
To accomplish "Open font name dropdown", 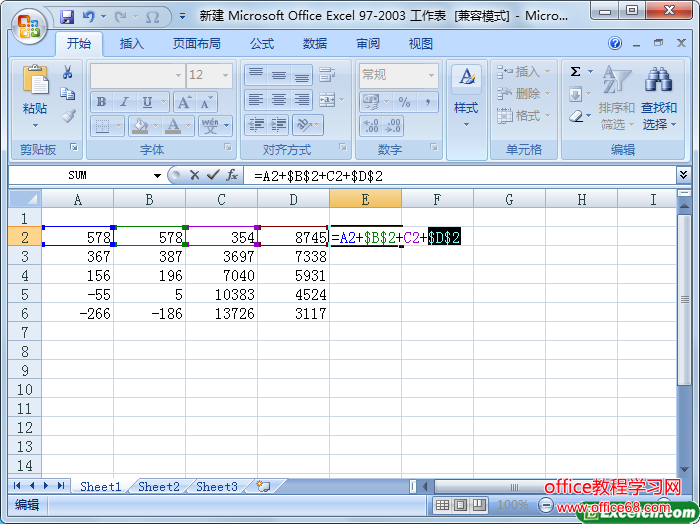I will [178, 75].
